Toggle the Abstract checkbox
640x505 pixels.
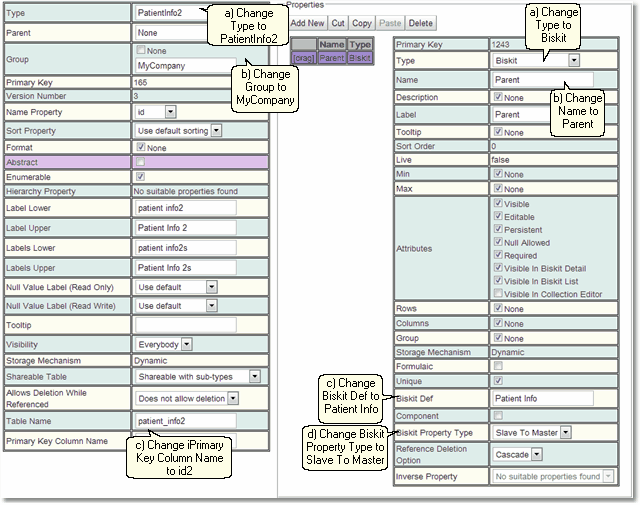click(140, 162)
